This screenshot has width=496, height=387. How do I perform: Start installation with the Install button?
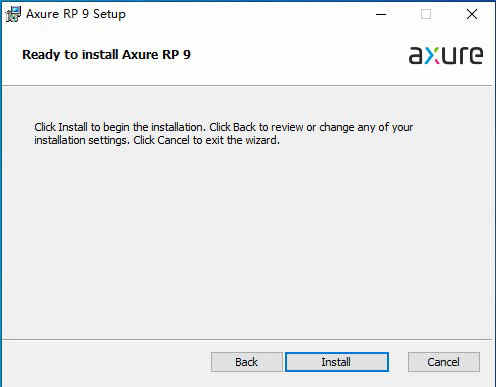[337, 362]
